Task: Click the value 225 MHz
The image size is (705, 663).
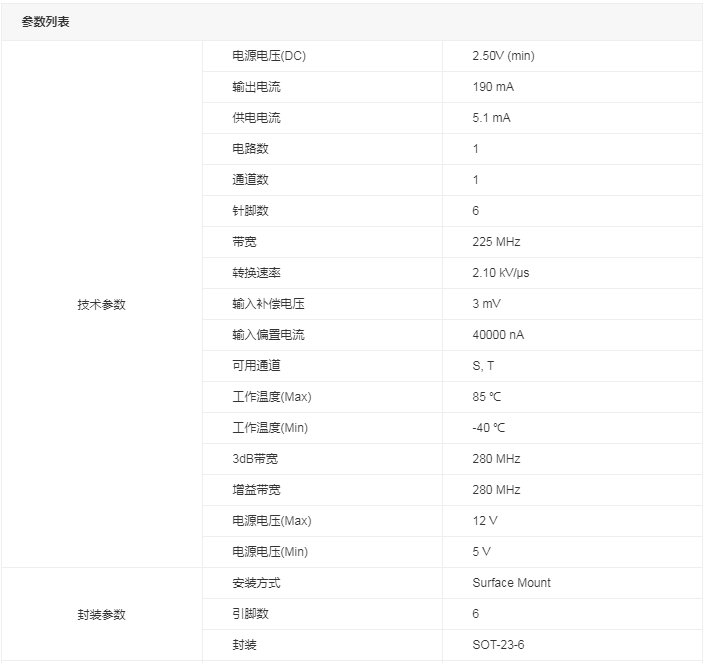Action: pyautogui.click(x=496, y=242)
